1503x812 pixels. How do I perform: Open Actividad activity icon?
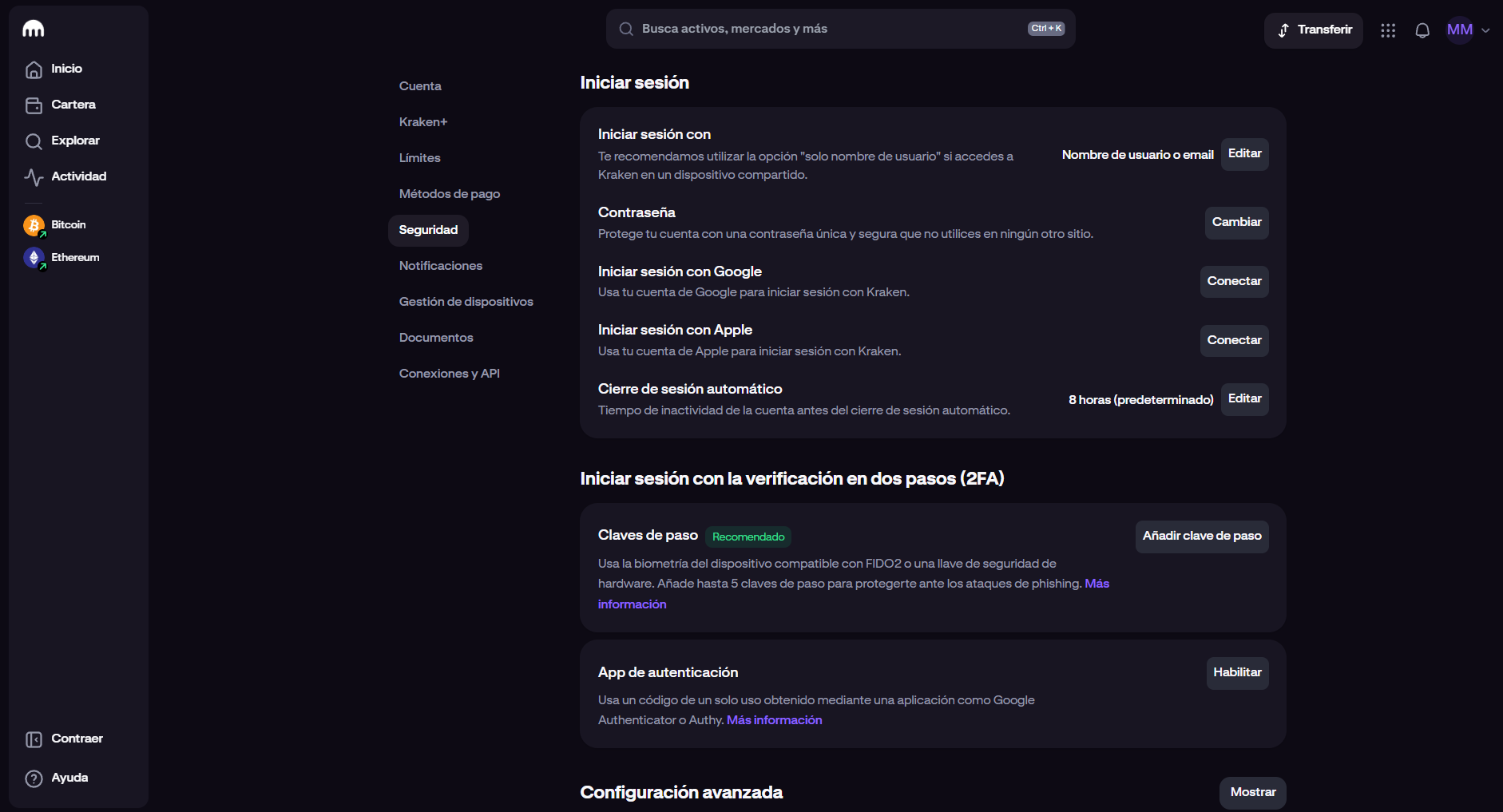[x=34, y=177]
